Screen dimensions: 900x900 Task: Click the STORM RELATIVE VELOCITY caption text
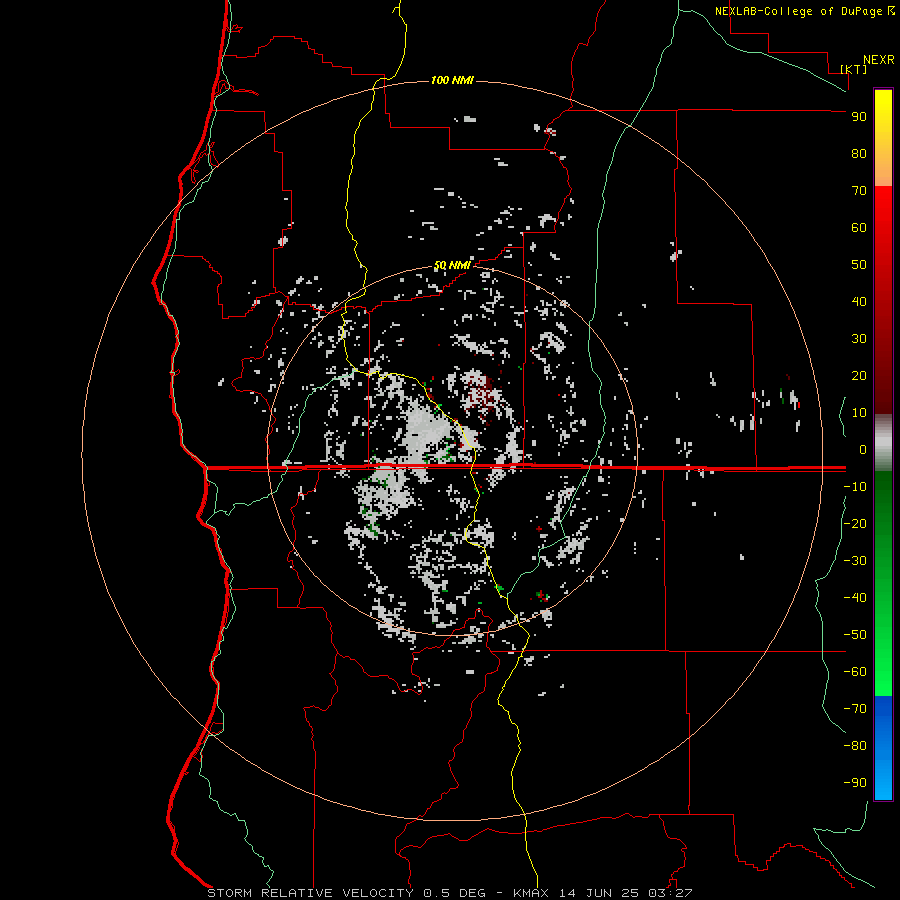(310, 893)
